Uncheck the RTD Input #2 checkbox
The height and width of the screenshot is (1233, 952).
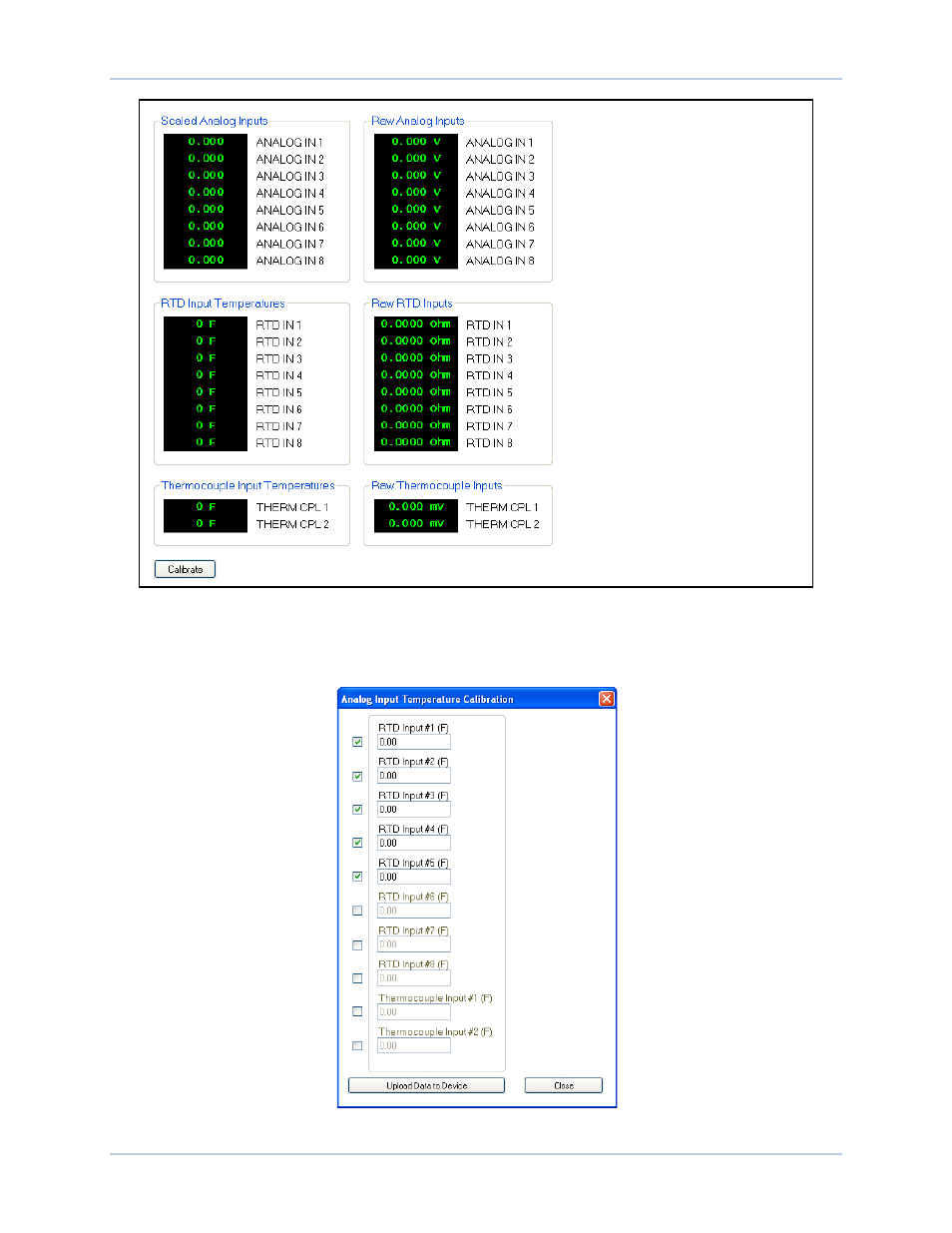tap(357, 776)
